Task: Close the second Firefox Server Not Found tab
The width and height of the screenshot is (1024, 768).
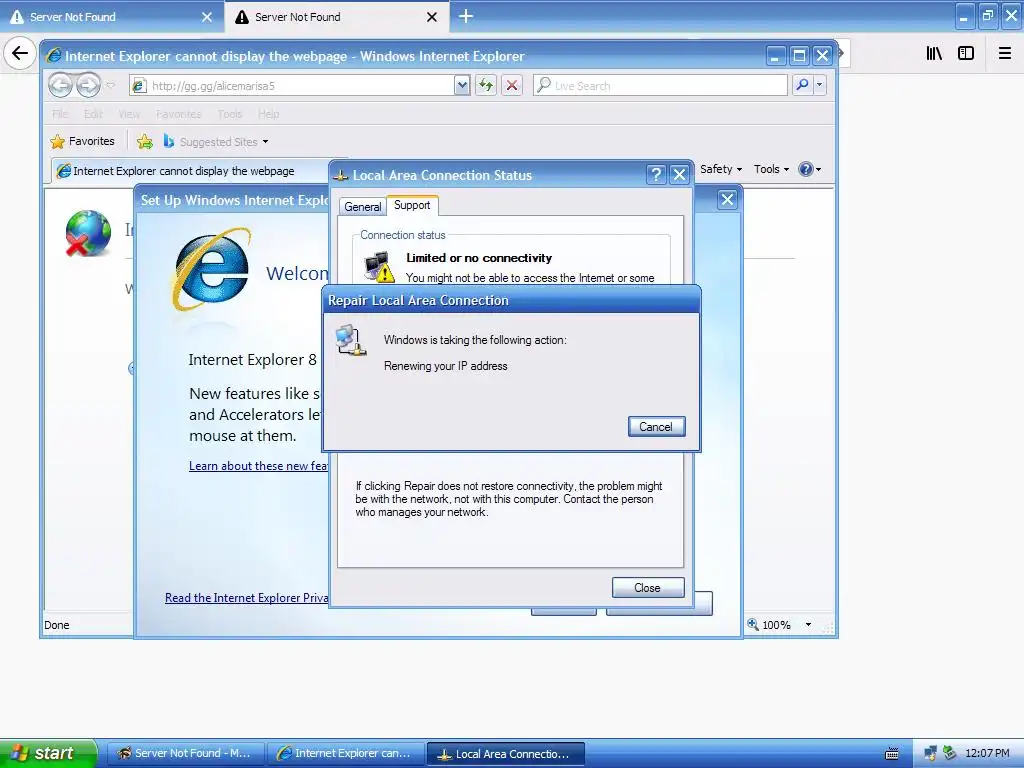Action: (432, 17)
